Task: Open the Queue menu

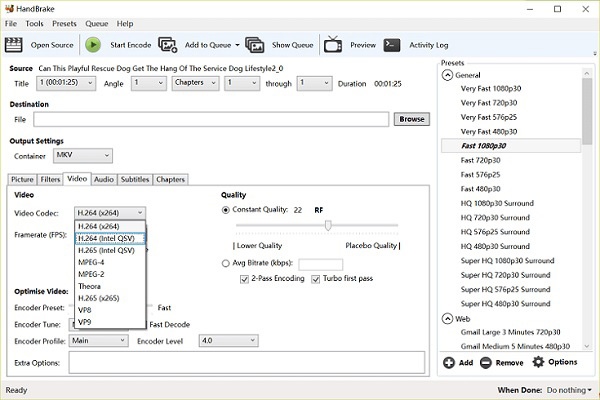Action: pos(96,24)
